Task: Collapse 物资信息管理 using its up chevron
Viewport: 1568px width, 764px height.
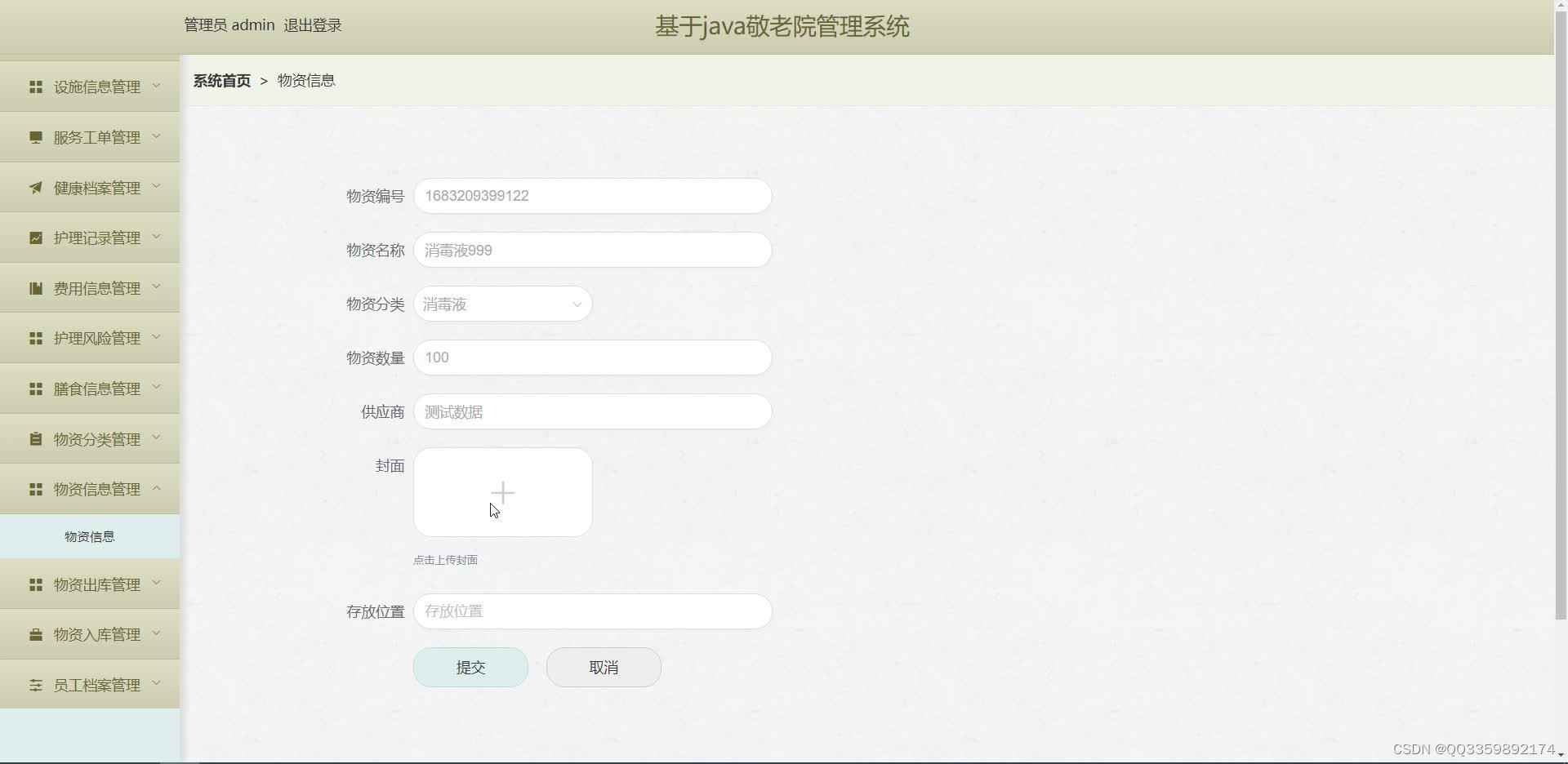Action: point(156,487)
